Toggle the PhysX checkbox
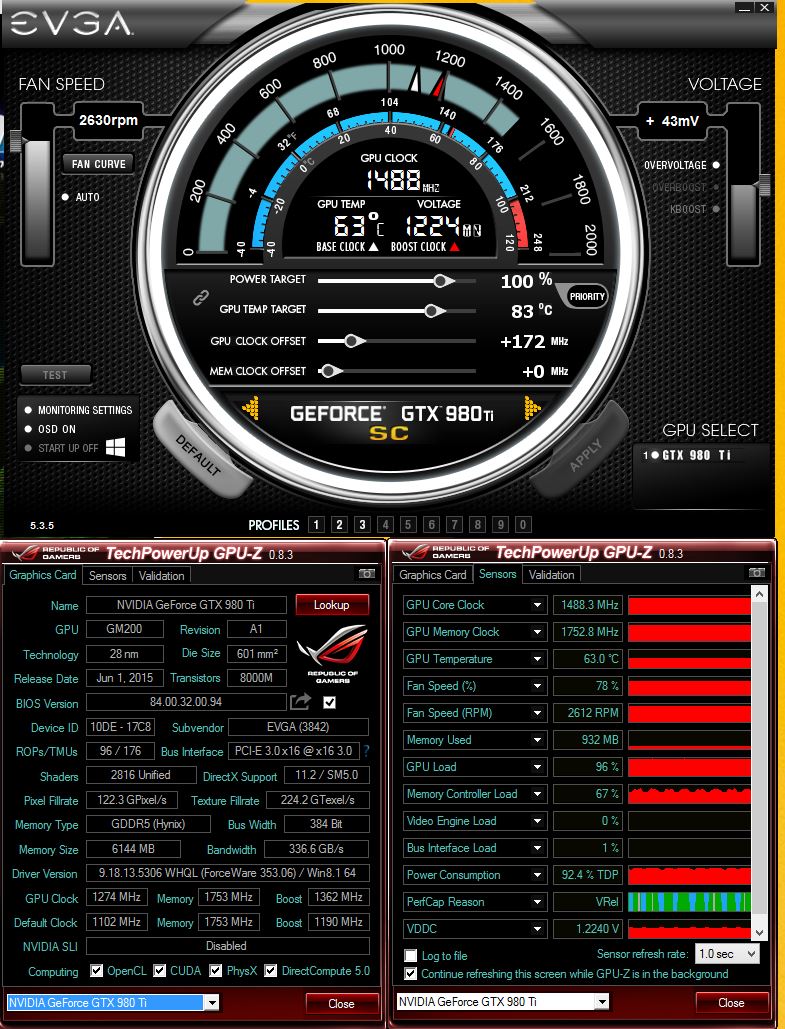Screen dimensions: 785x1029 [x=215, y=970]
